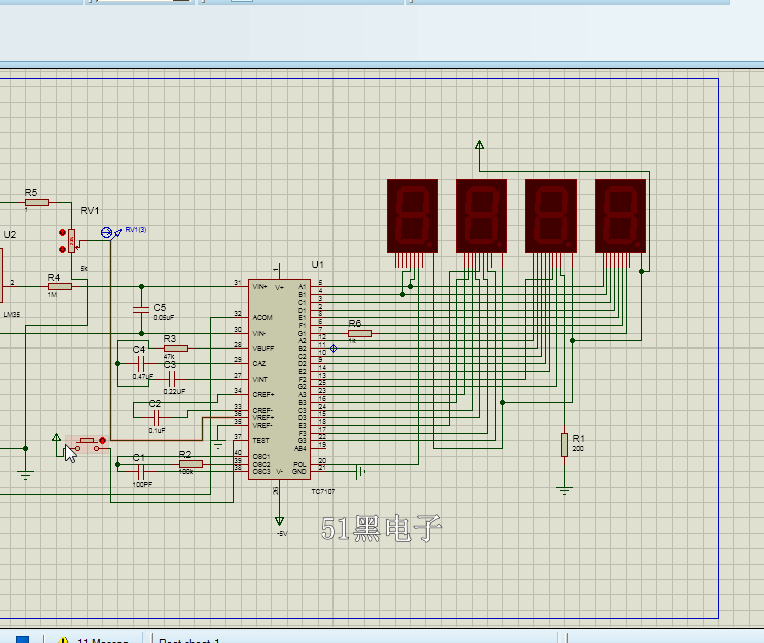Click the highlighted push button switch

[x=87, y=444]
